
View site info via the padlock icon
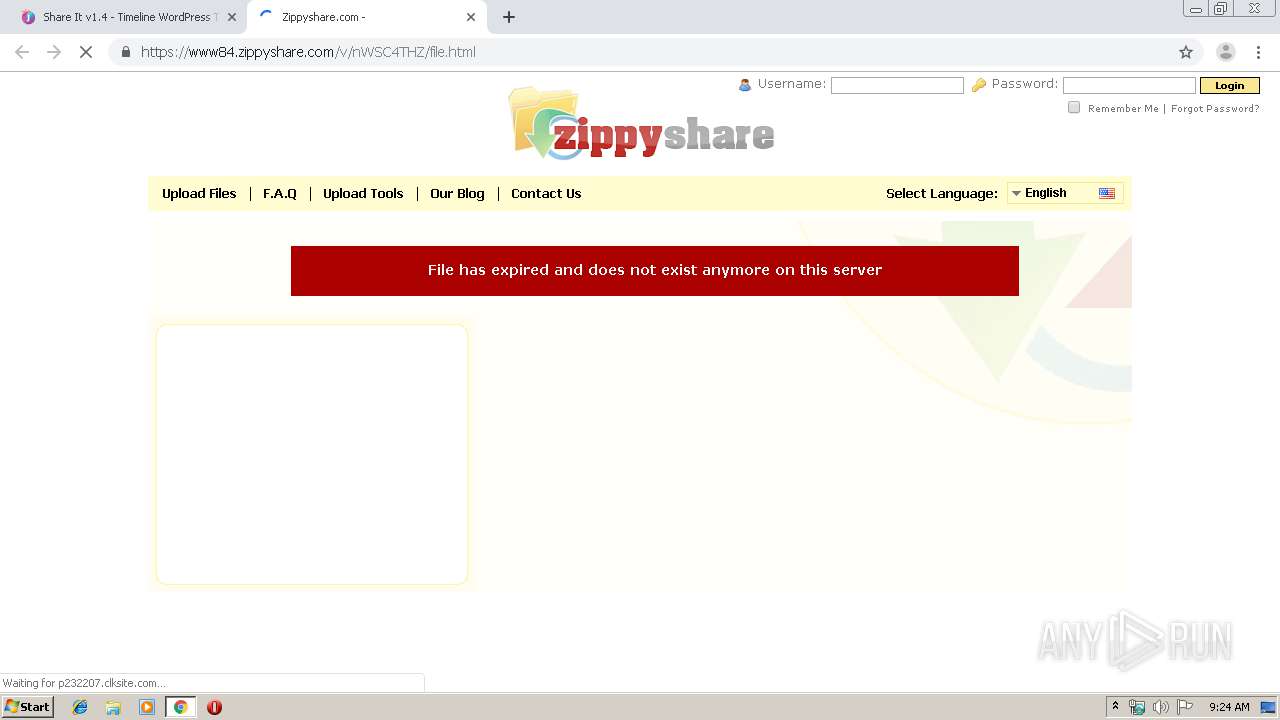point(126,52)
